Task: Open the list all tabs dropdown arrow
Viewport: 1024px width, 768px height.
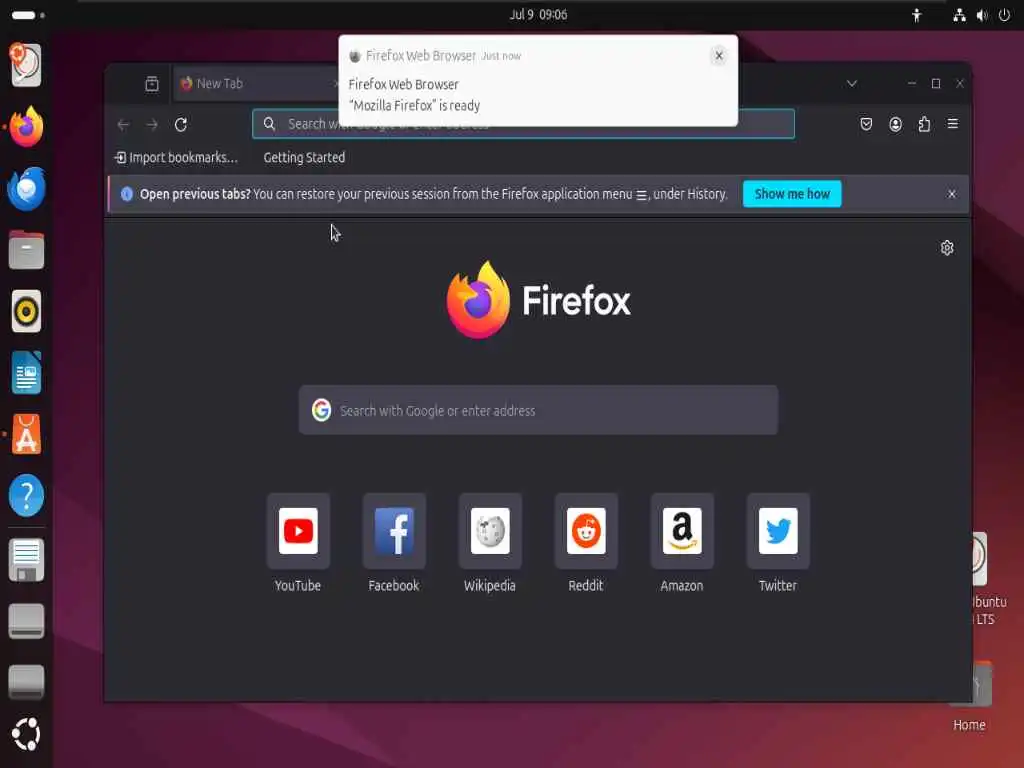Action: 852,84
